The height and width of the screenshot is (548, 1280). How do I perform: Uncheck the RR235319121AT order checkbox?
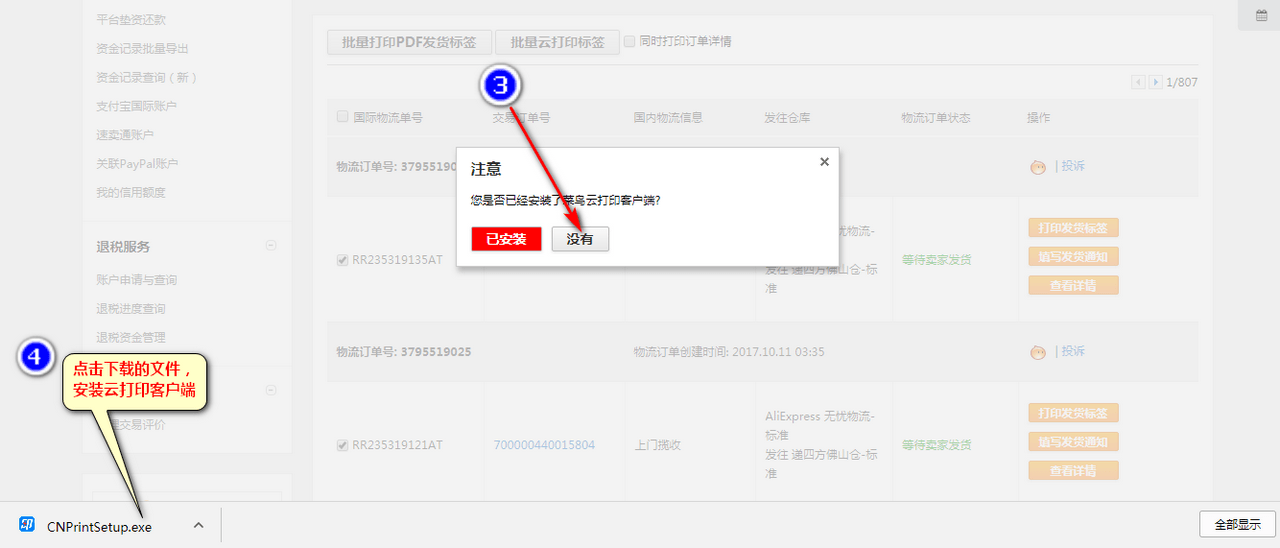tap(343, 445)
